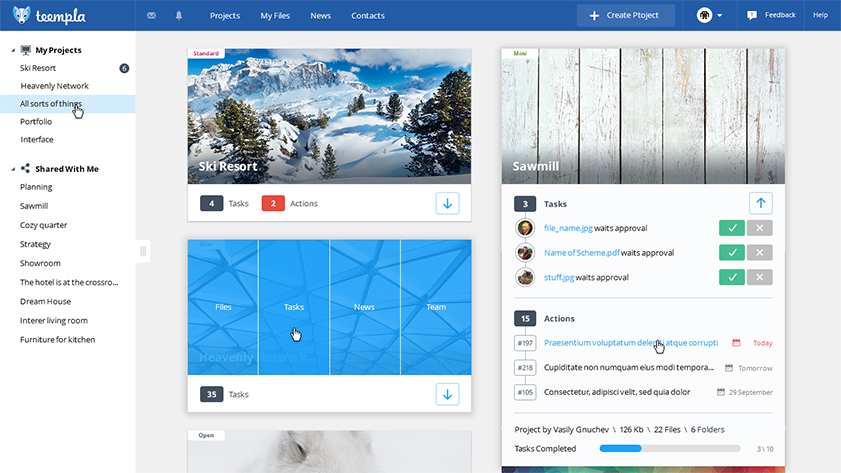Open the user avatar dropdown menu
The width and height of the screenshot is (841, 473).
click(710, 16)
